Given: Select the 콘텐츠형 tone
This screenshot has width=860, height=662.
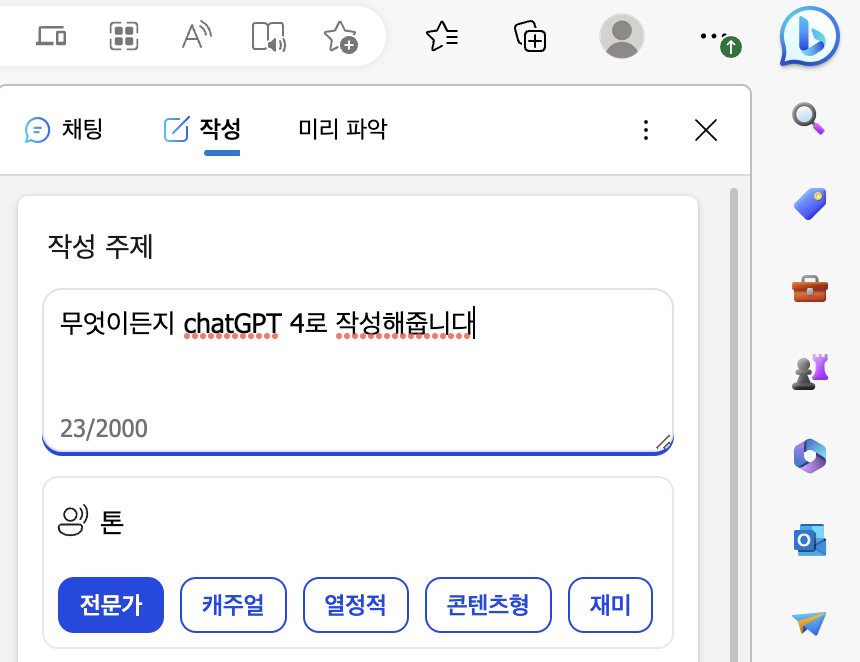Looking at the screenshot, I should (x=488, y=605).
